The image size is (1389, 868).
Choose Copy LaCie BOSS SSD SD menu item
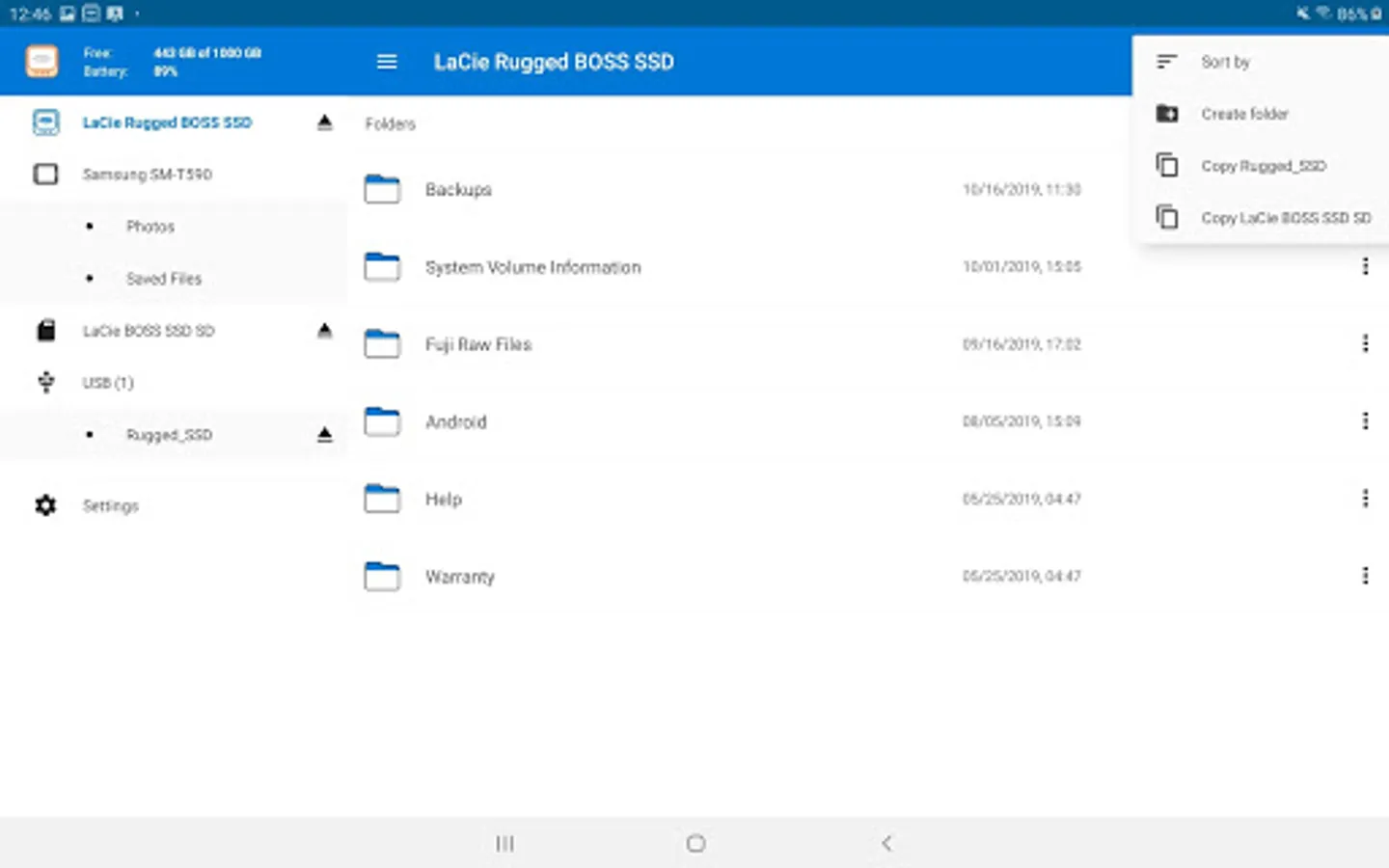click(x=1261, y=218)
